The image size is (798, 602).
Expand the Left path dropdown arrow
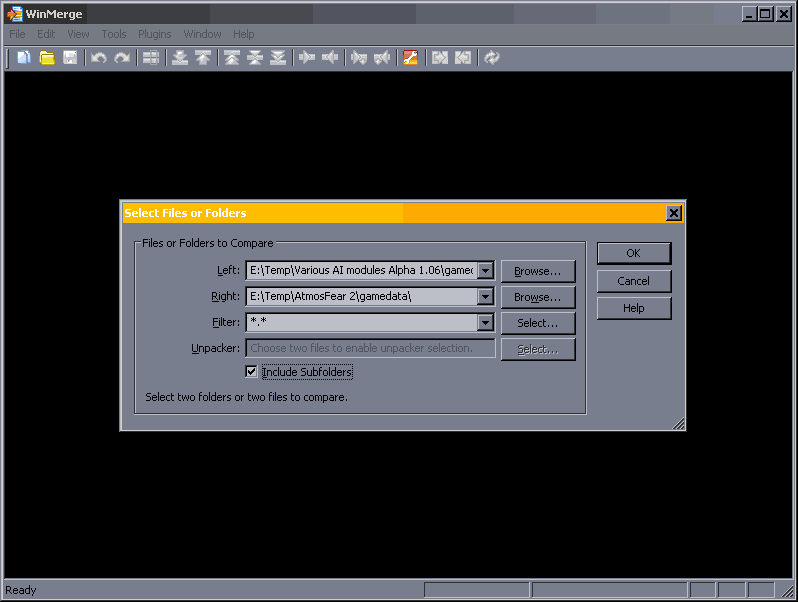click(486, 270)
